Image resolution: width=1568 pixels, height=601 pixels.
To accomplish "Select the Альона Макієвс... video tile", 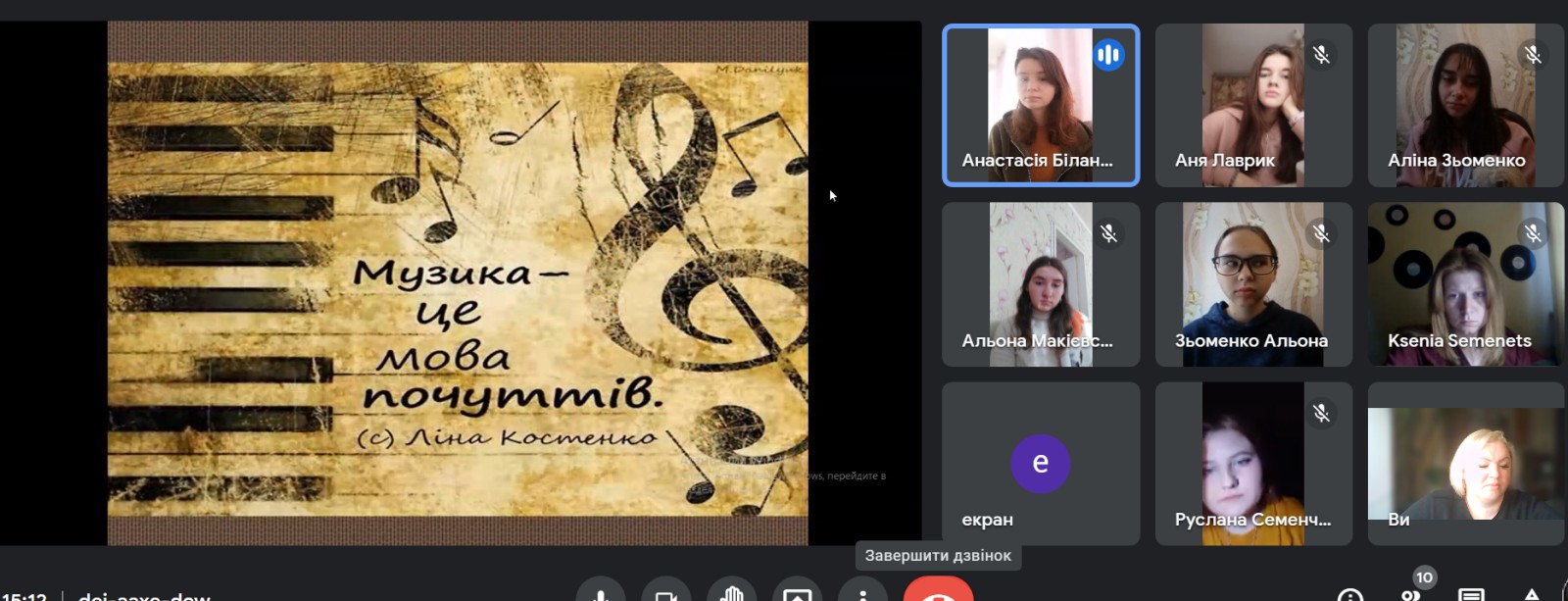I will point(1040,284).
